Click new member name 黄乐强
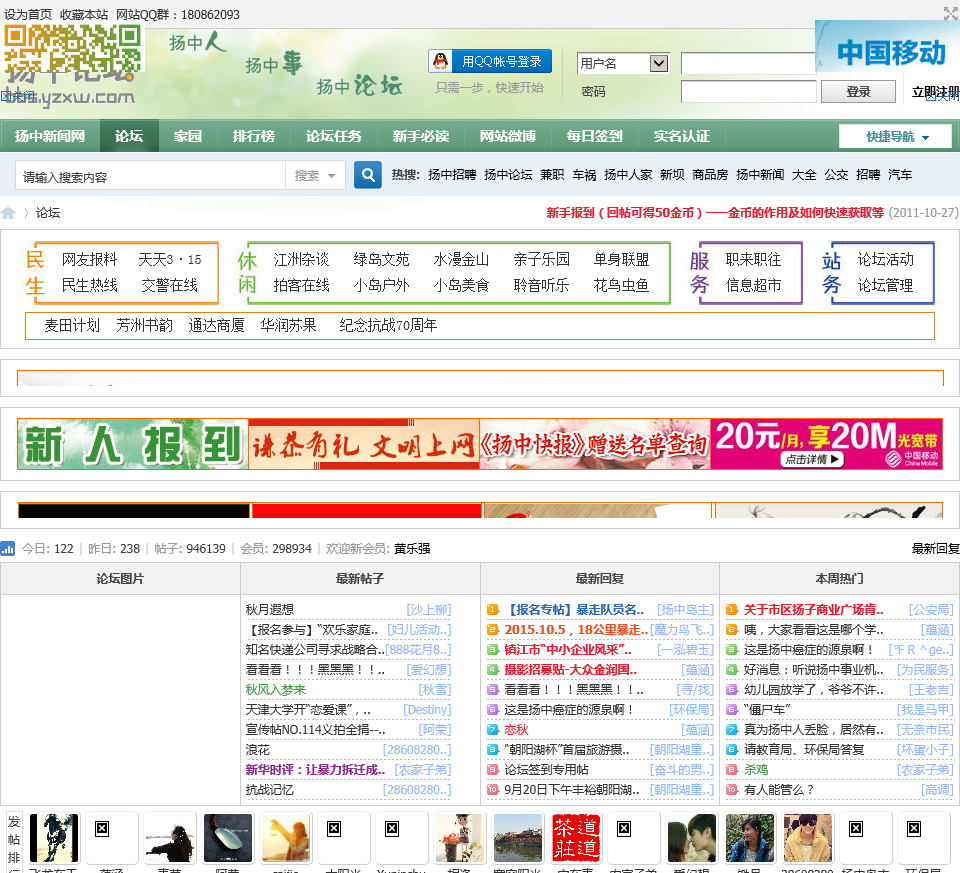Image resolution: width=960 pixels, height=873 pixels. coord(412,549)
